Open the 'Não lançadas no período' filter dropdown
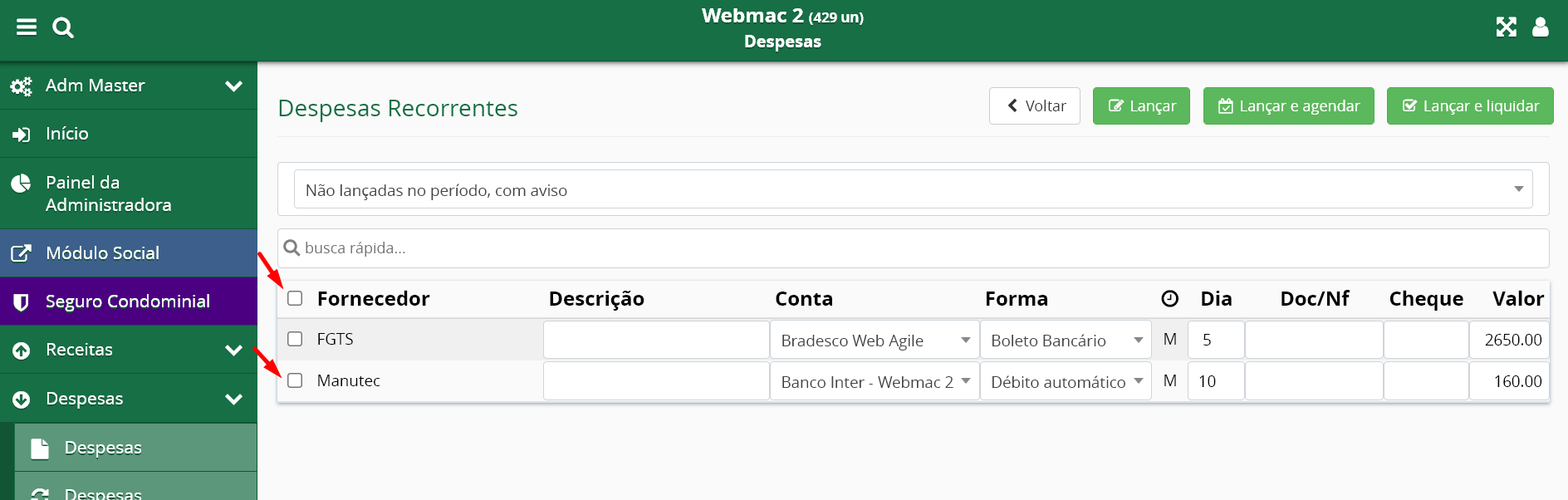1568x500 pixels. 914,189
